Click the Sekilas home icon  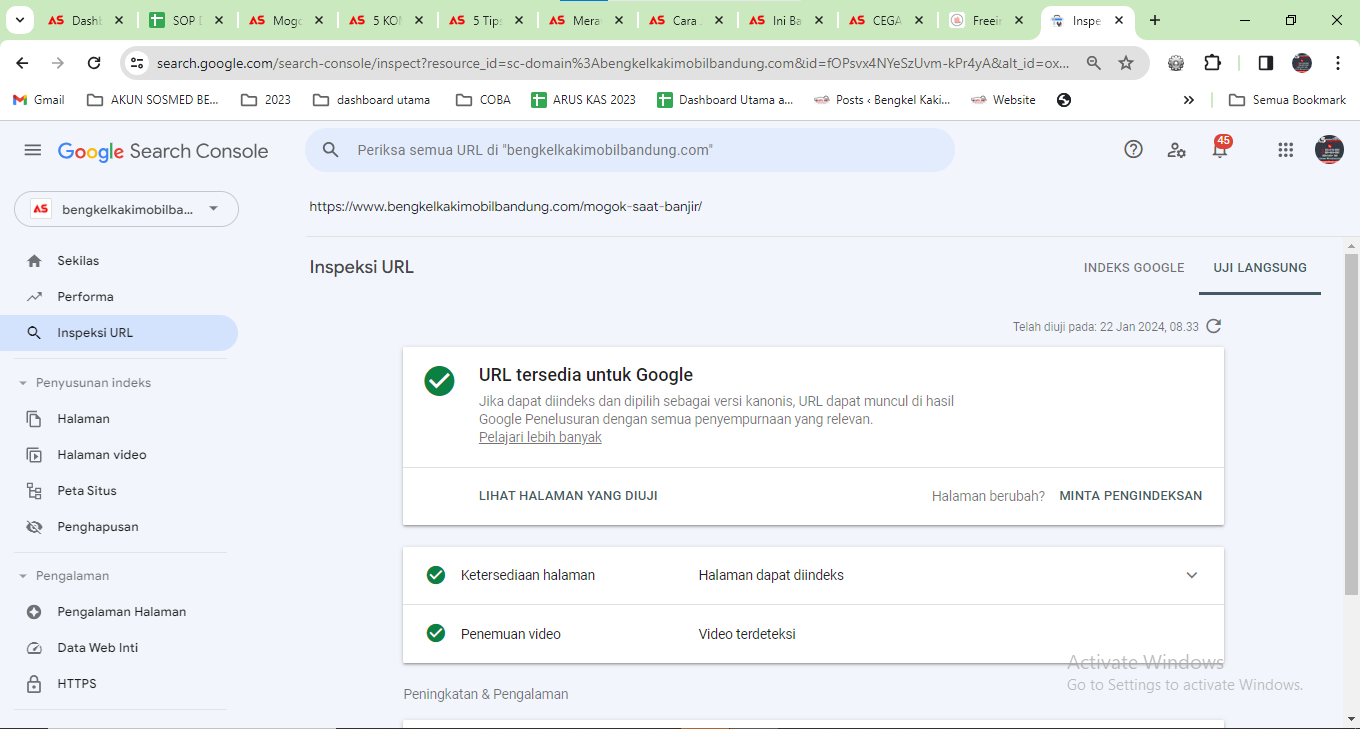[x=34, y=261]
